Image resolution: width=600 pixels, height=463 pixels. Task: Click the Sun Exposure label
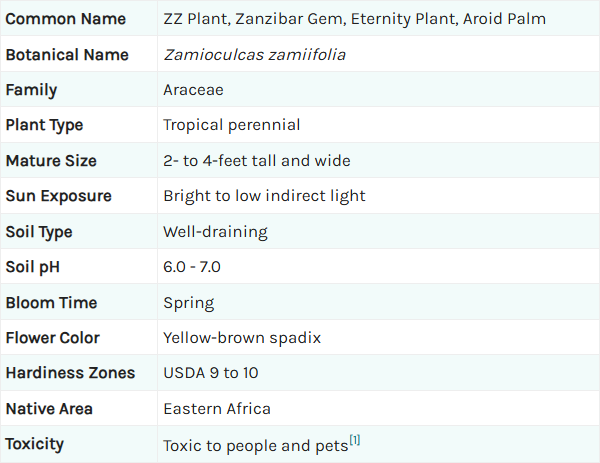pos(59,196)
